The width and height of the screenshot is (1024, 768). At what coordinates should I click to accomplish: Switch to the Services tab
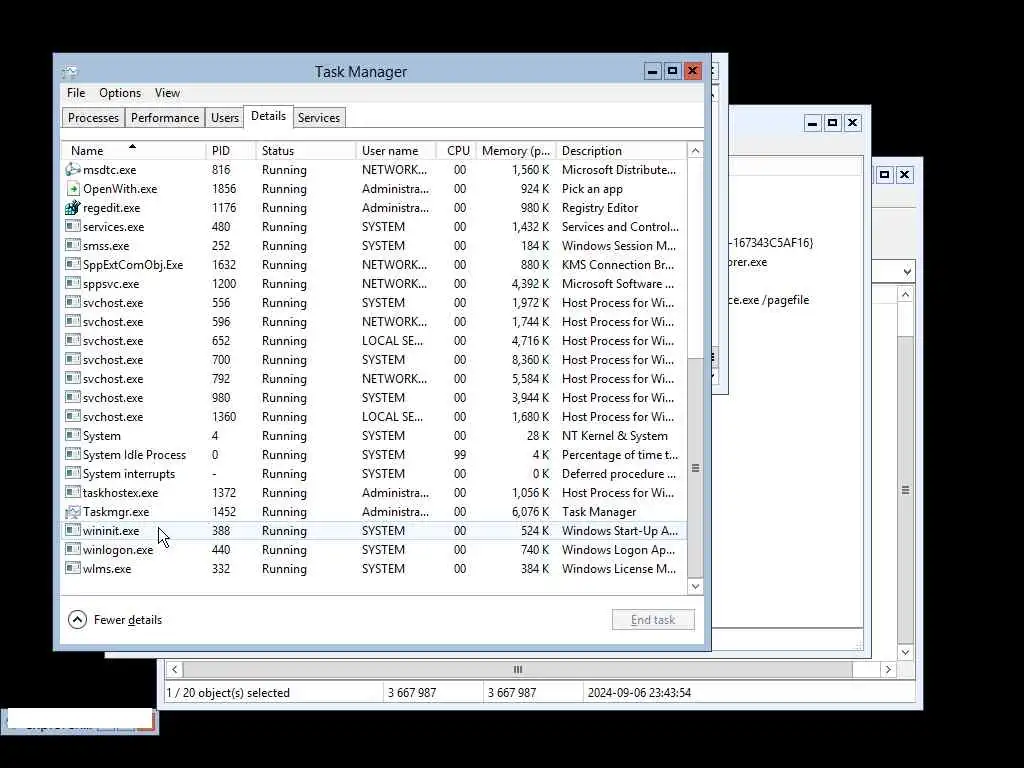(319, 118)
